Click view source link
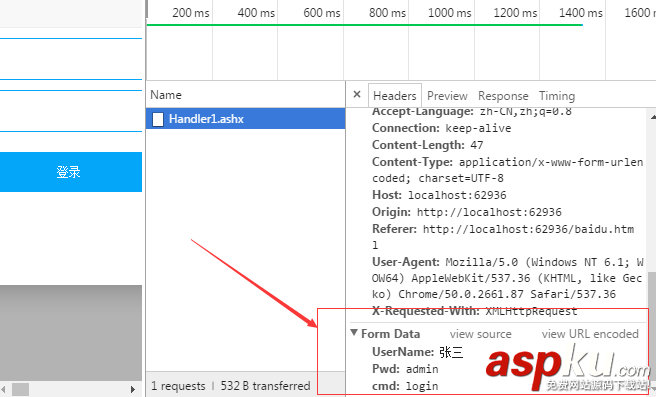This screenshot has width=656, height=397. (x=480, y=334)
